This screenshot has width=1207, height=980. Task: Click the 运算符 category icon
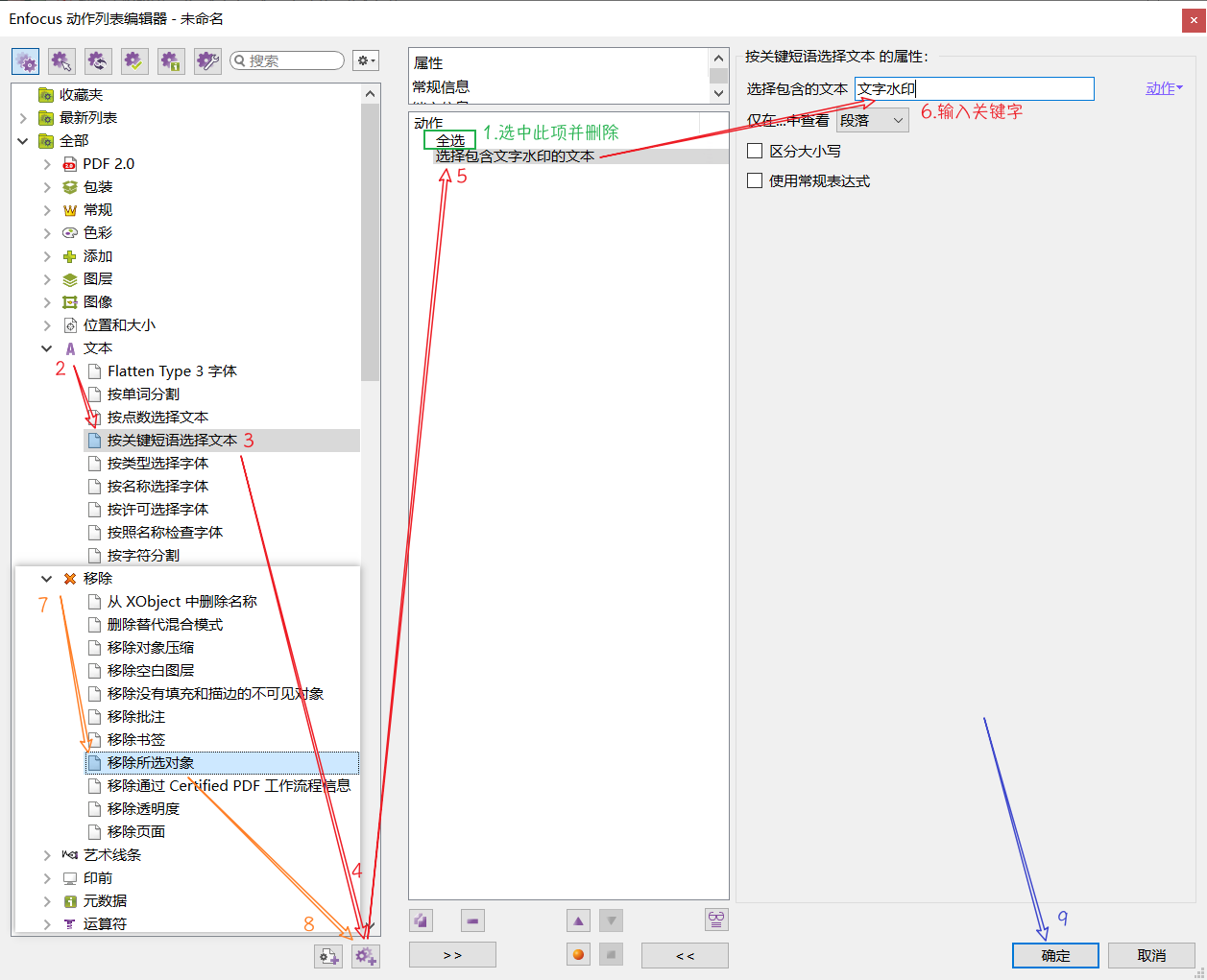[70, 924]
